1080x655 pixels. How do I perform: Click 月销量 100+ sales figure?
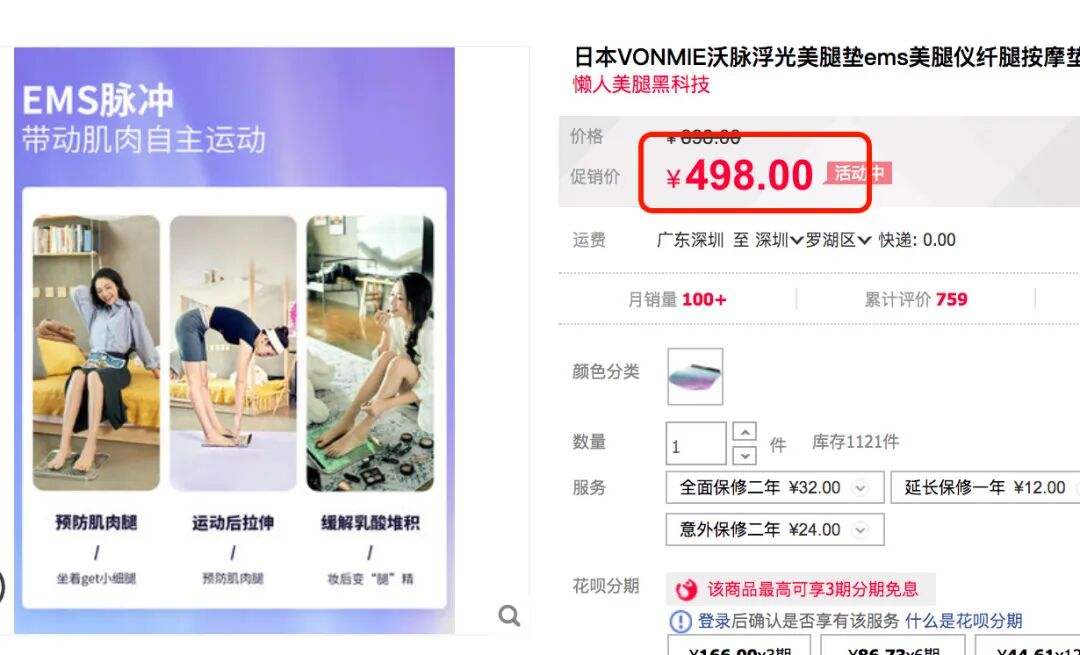[677, 300]
